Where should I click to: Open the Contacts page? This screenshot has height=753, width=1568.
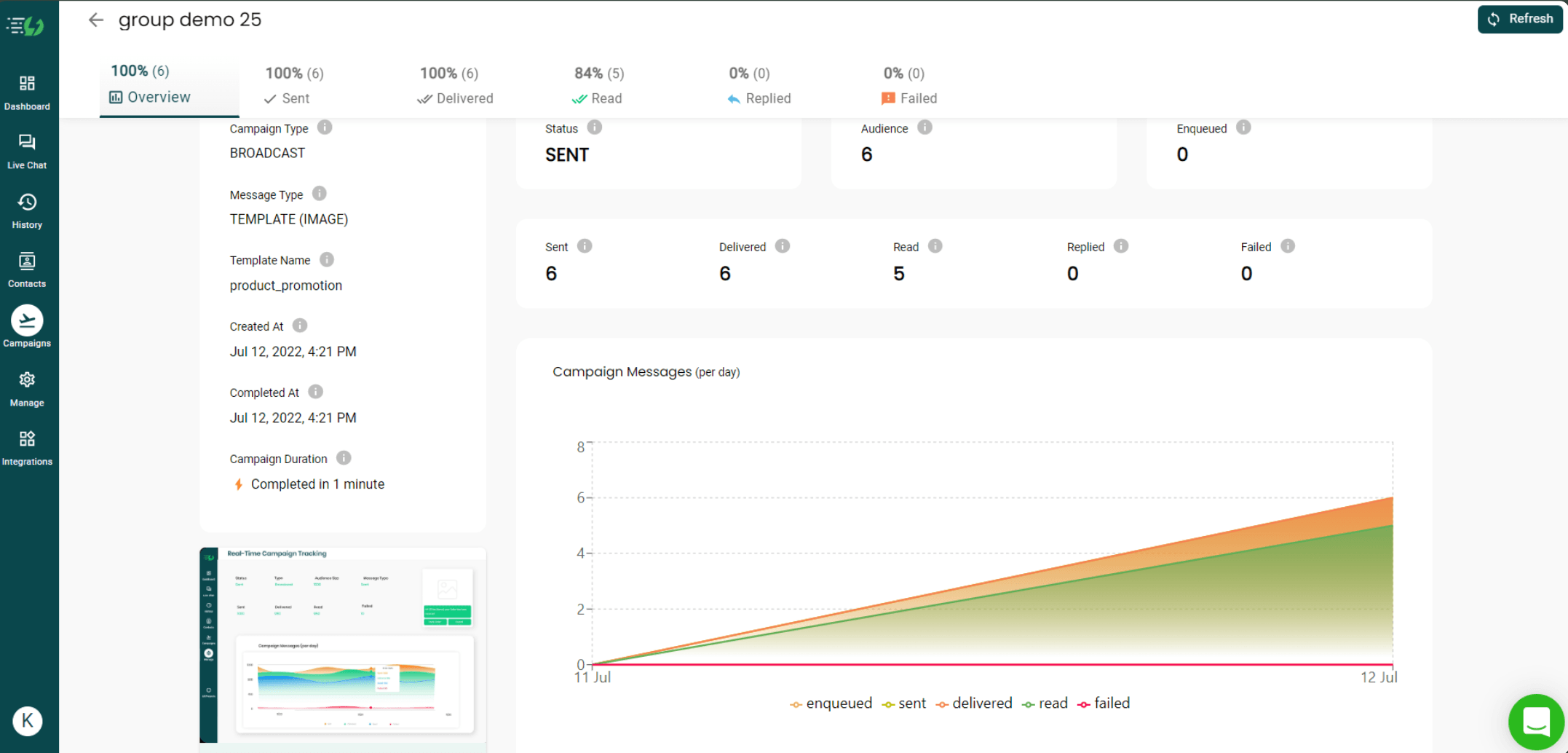[28, 269]
